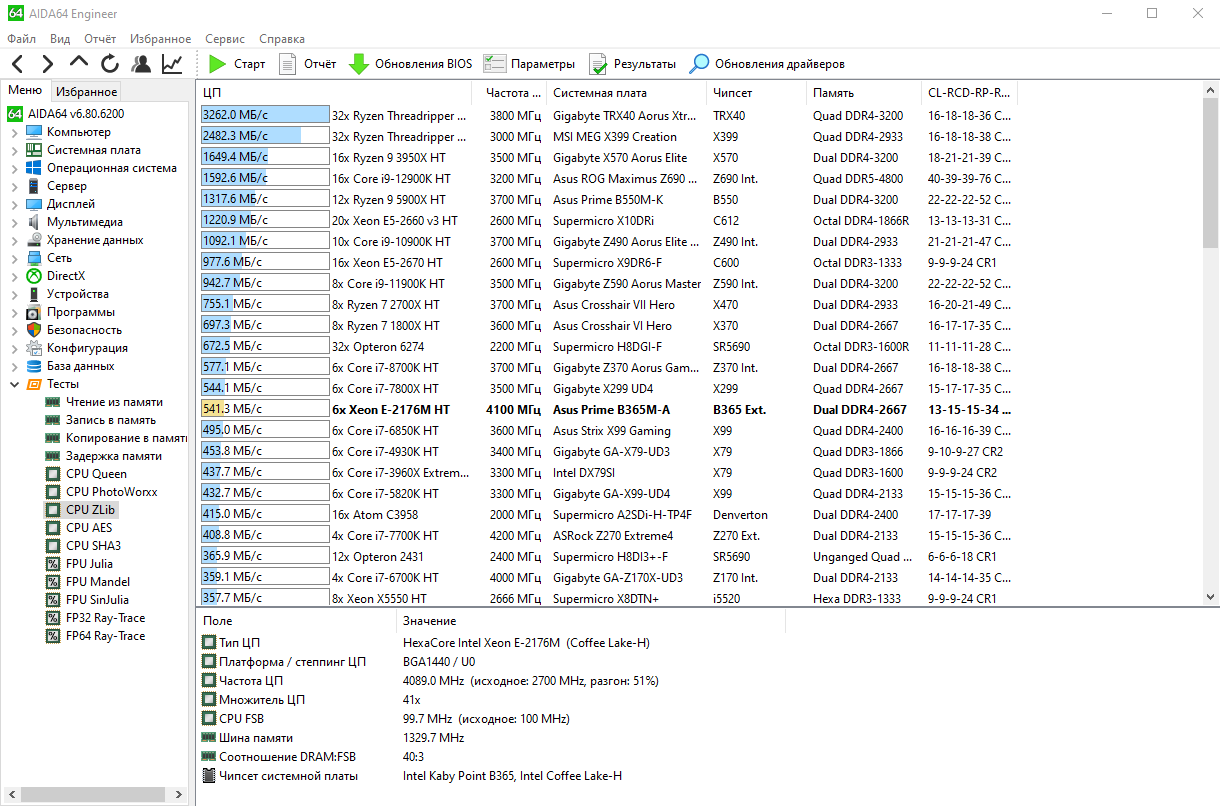
Task: Open the Справка menu
Action: coord(282,39)
